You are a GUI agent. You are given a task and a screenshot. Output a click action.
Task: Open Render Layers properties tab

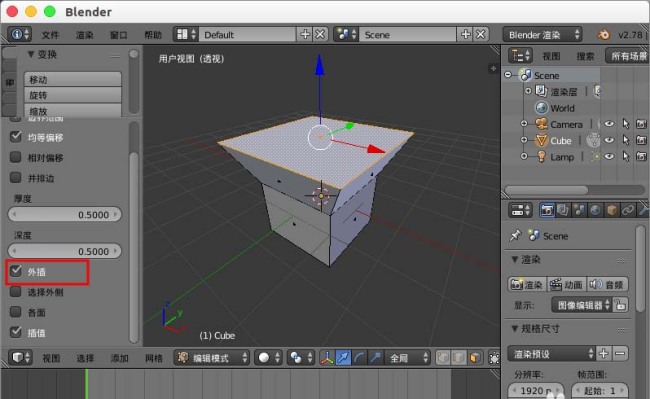[563, 210]
